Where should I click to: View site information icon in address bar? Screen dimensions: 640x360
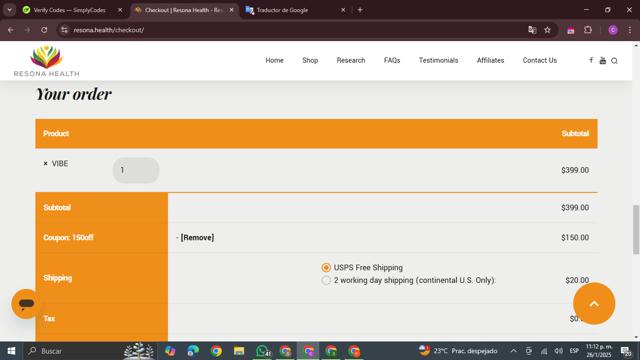[x=64, y=30]
